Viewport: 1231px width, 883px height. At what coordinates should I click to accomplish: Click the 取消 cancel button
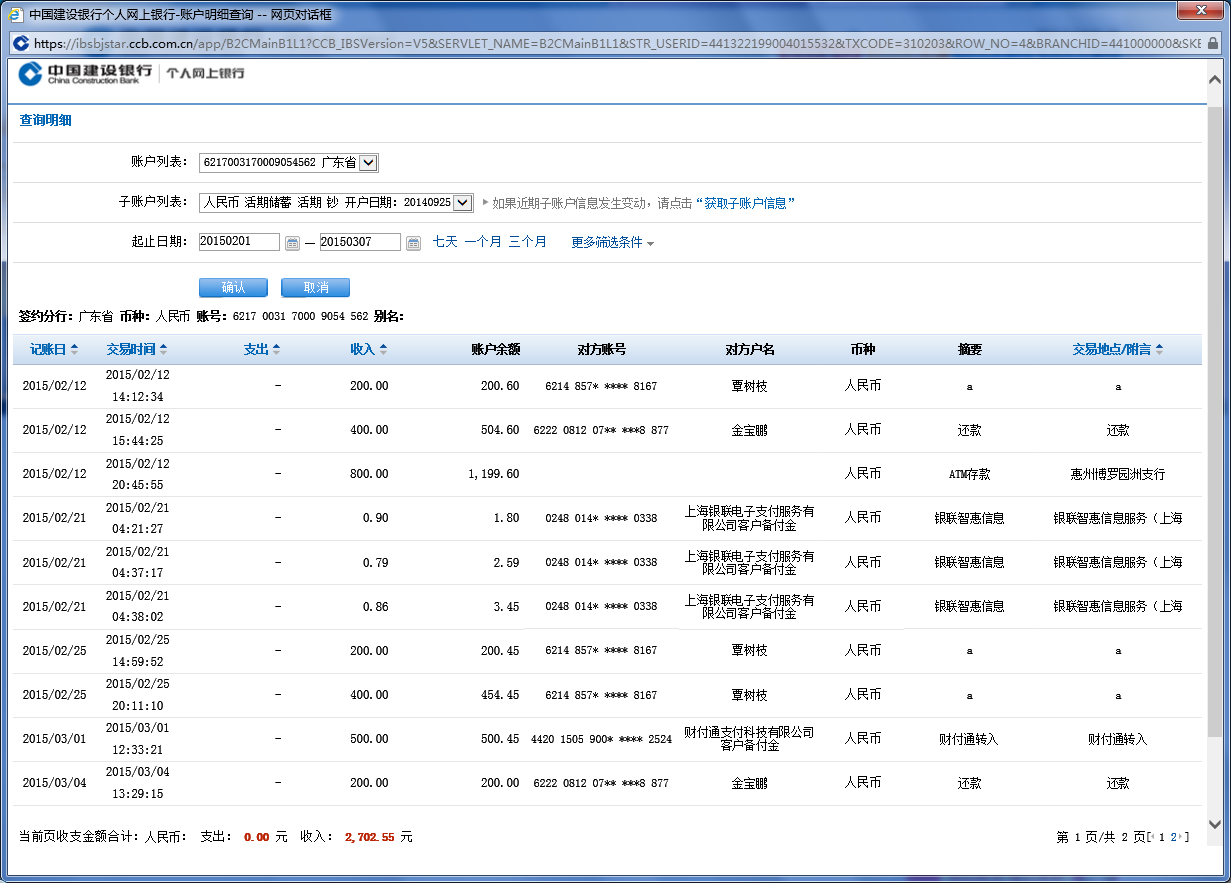(315, 288)
